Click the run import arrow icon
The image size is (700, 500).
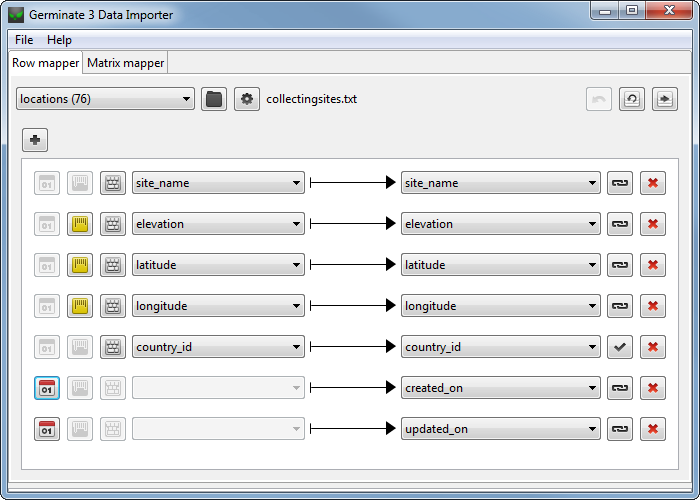coord(664,99)
